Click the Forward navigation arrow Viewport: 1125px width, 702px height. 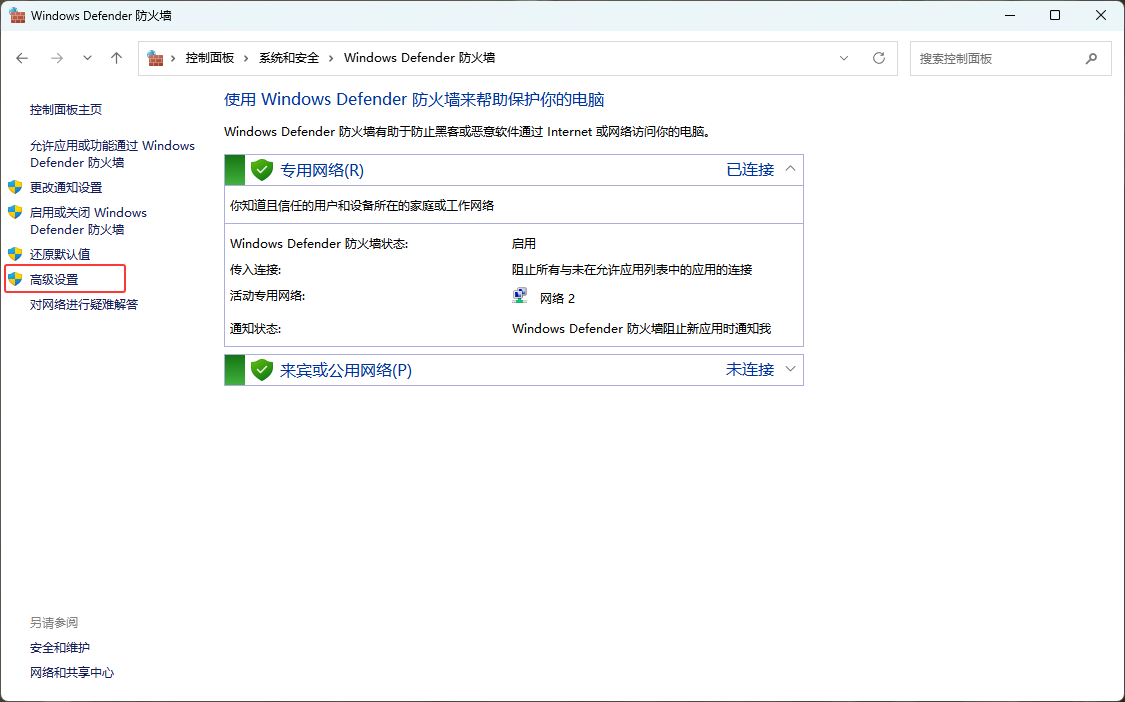57,58
